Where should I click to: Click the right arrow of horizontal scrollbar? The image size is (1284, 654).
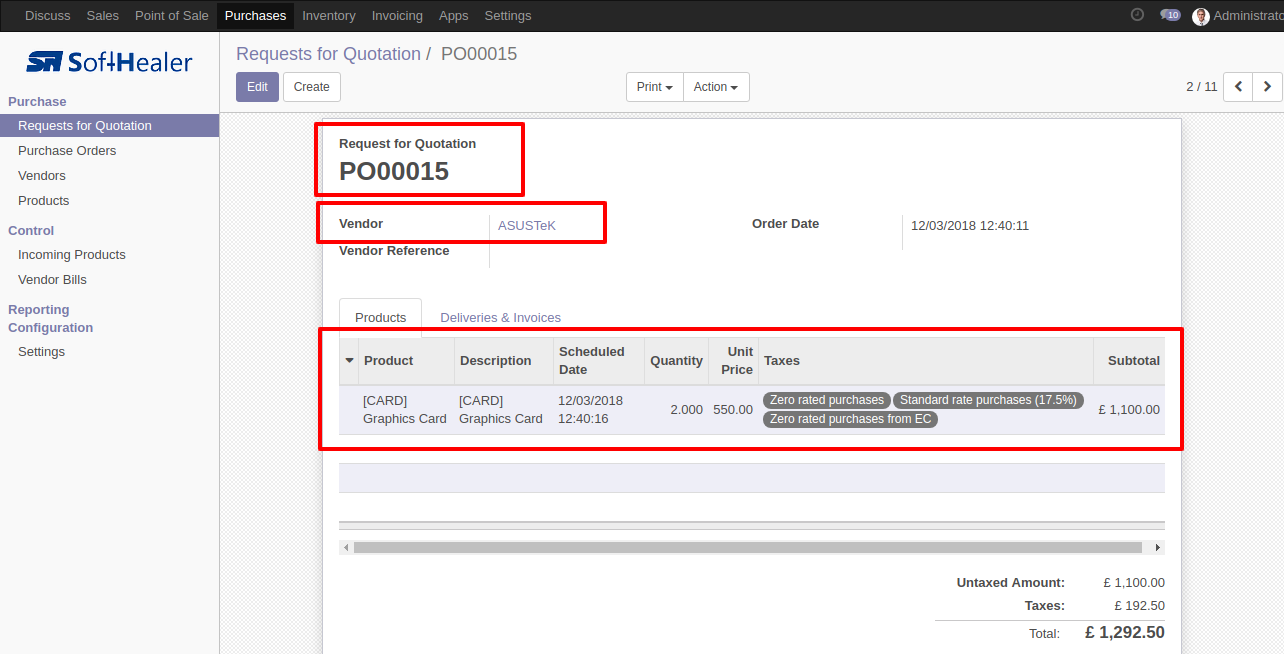1158,548
